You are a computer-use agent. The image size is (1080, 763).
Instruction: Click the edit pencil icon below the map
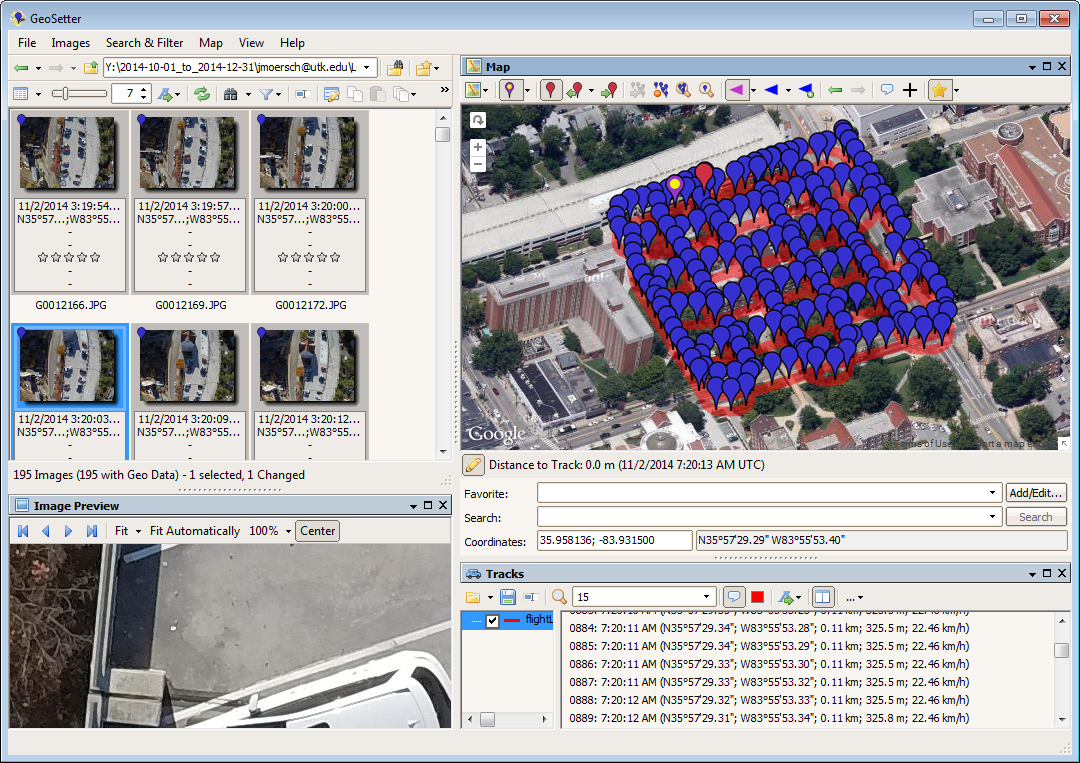pyautogui.click(x=473, y=465)
